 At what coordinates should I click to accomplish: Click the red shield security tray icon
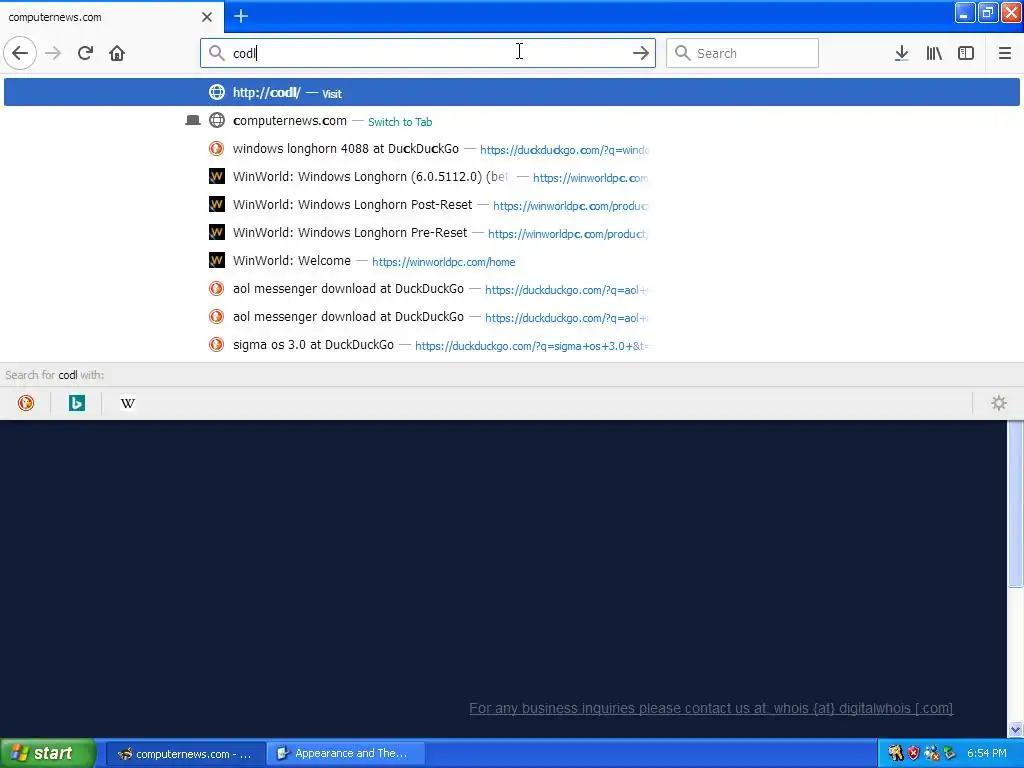tap(913, 753)
